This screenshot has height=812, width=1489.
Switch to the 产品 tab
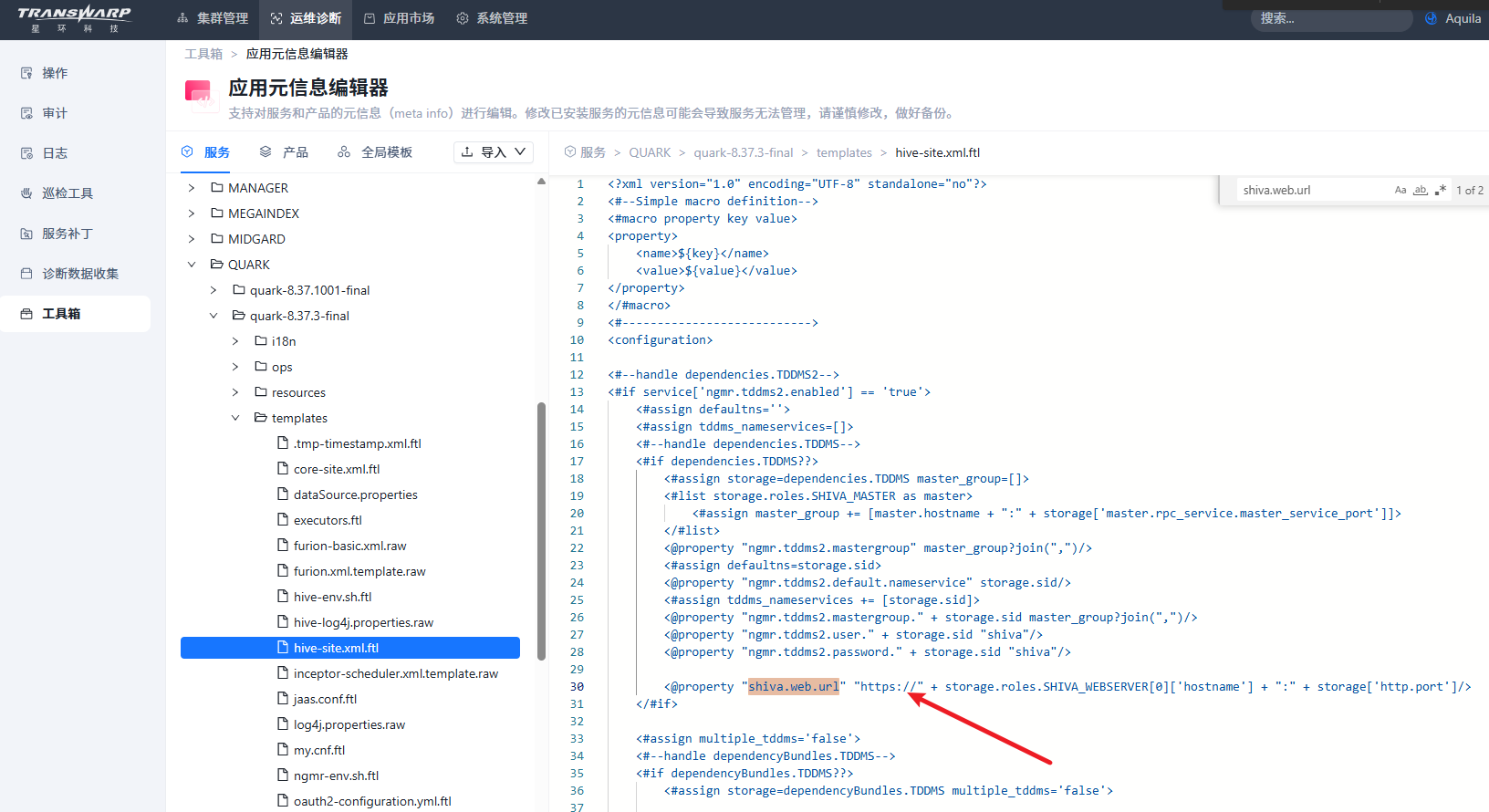pyautogui.click(x=284, y=152)
